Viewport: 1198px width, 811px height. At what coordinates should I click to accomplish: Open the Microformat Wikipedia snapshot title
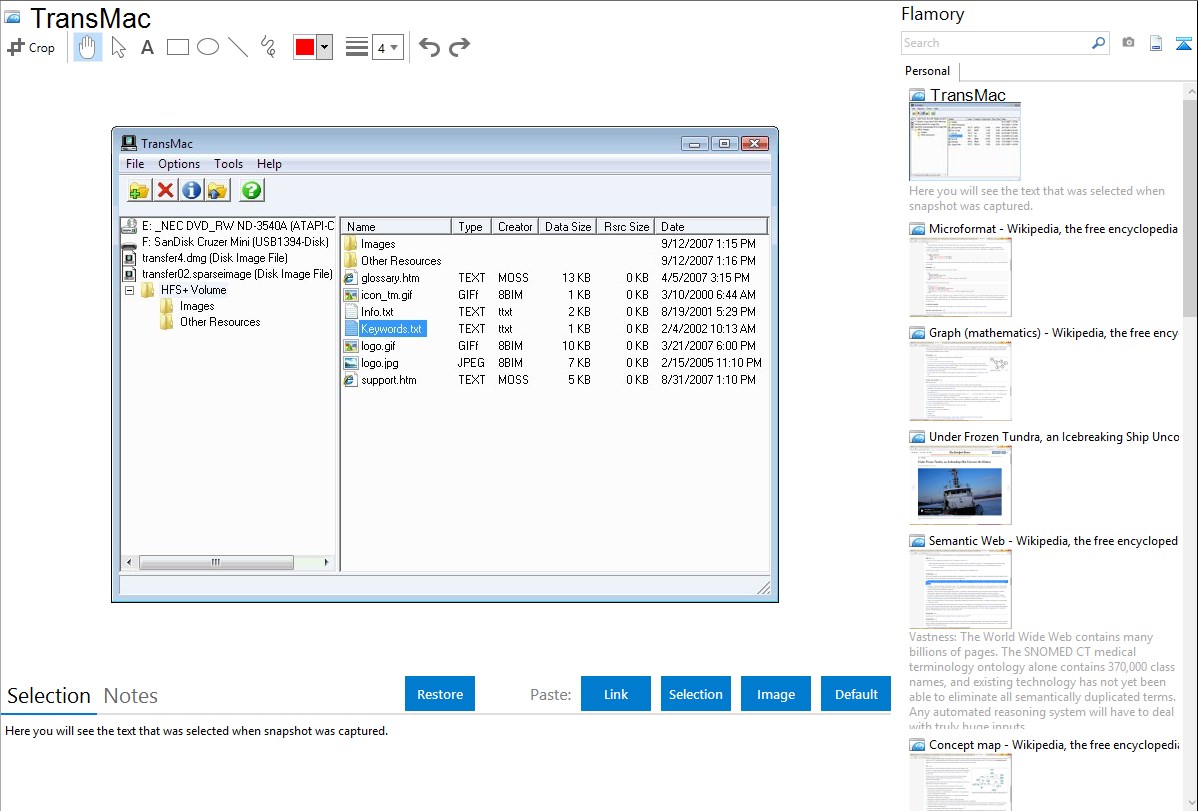coord(1053,229)
